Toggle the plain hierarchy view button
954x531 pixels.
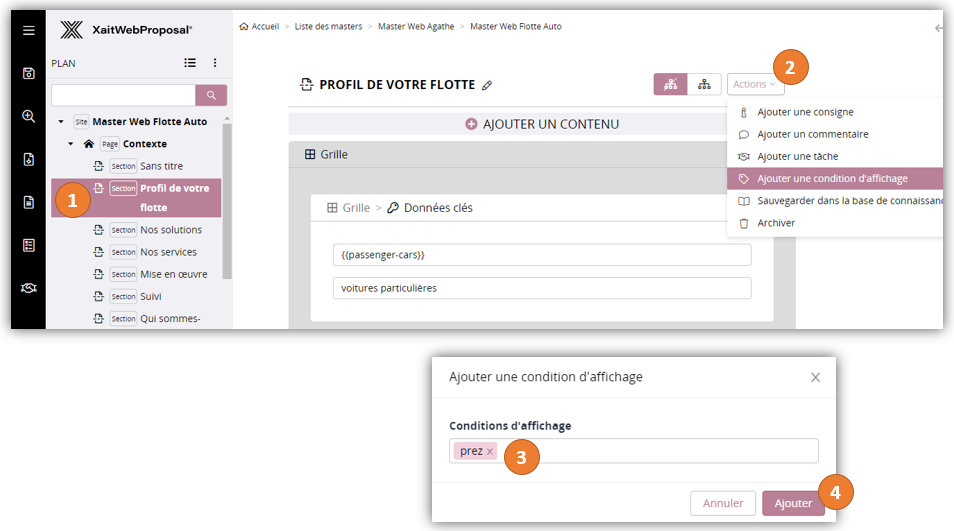pos(704,84)
